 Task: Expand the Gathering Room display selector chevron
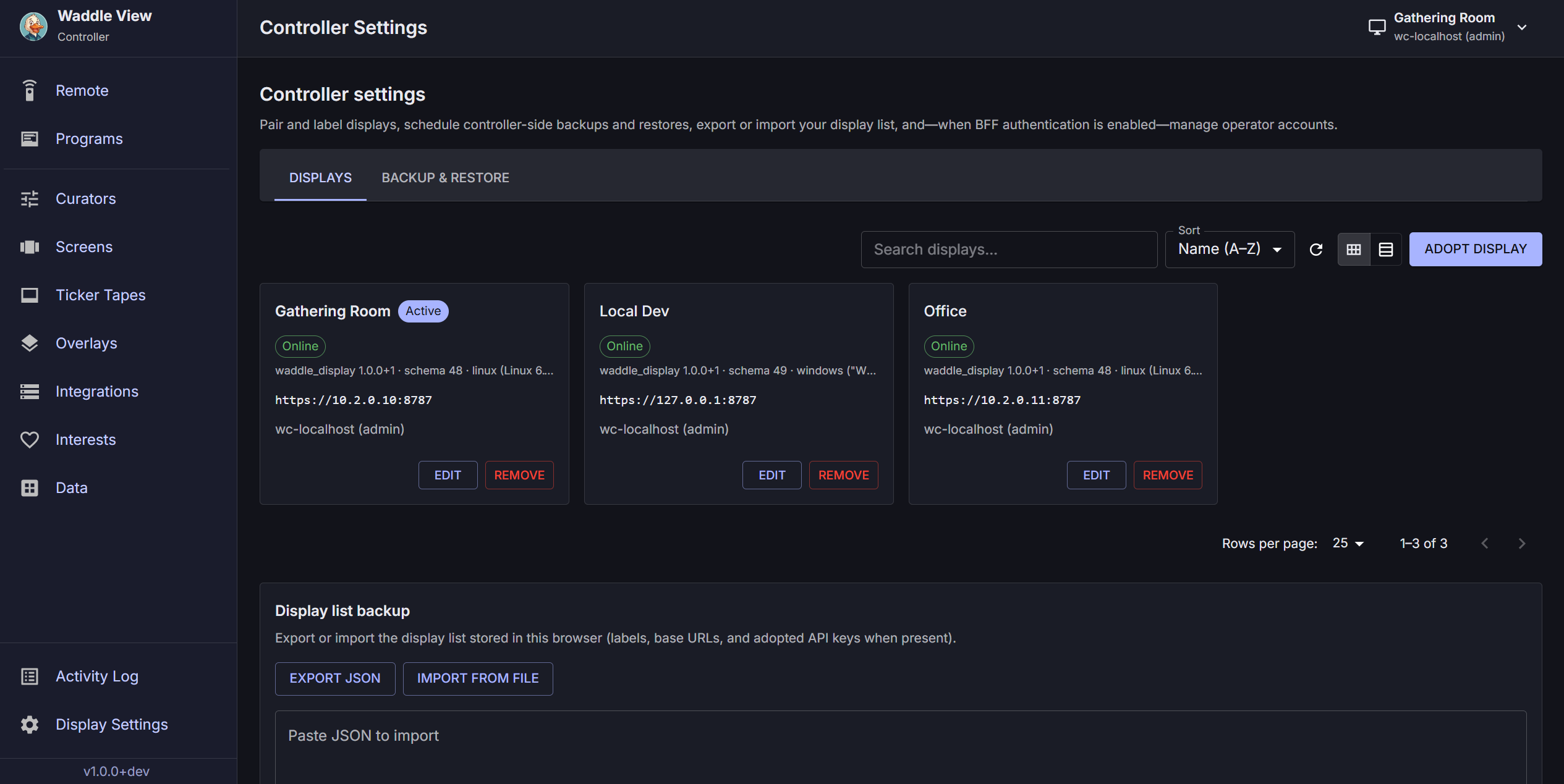1522,27
